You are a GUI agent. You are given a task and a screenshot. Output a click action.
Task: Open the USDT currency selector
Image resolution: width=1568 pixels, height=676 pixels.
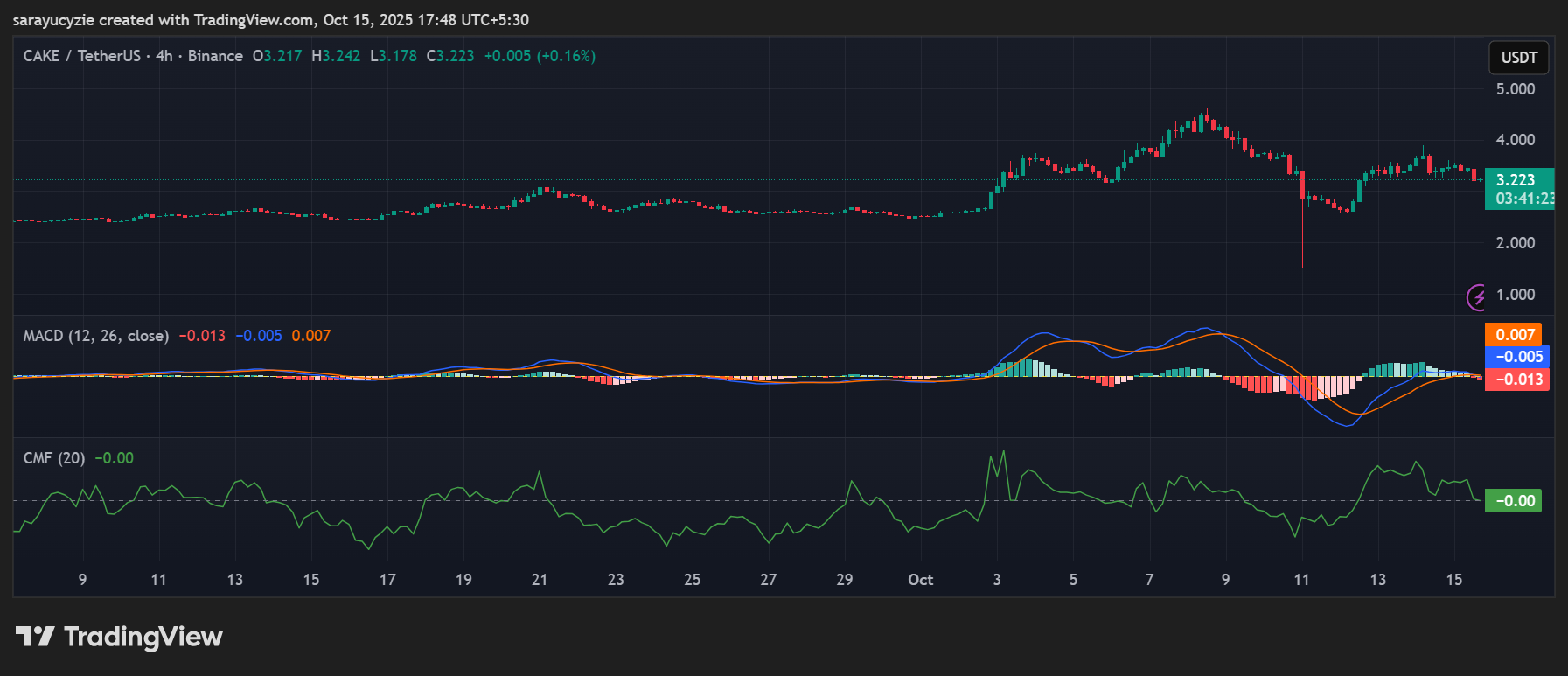coord(1519,58)
